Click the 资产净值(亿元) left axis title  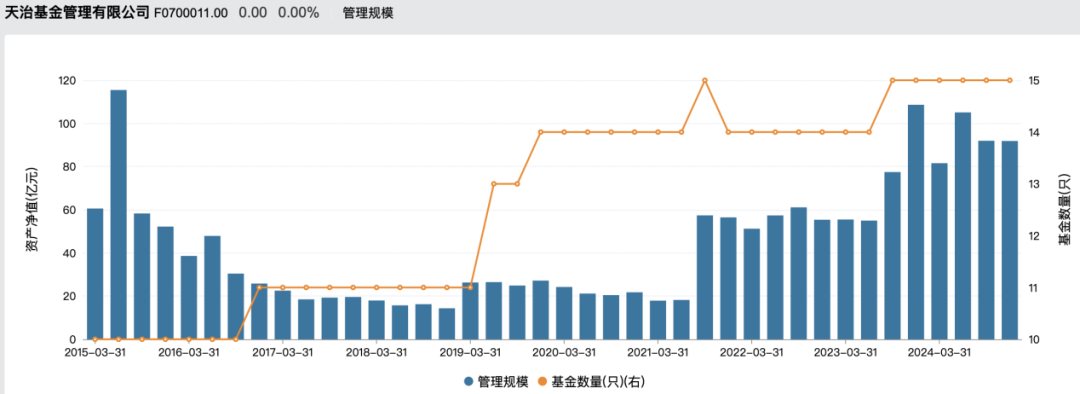click(31, 209)
